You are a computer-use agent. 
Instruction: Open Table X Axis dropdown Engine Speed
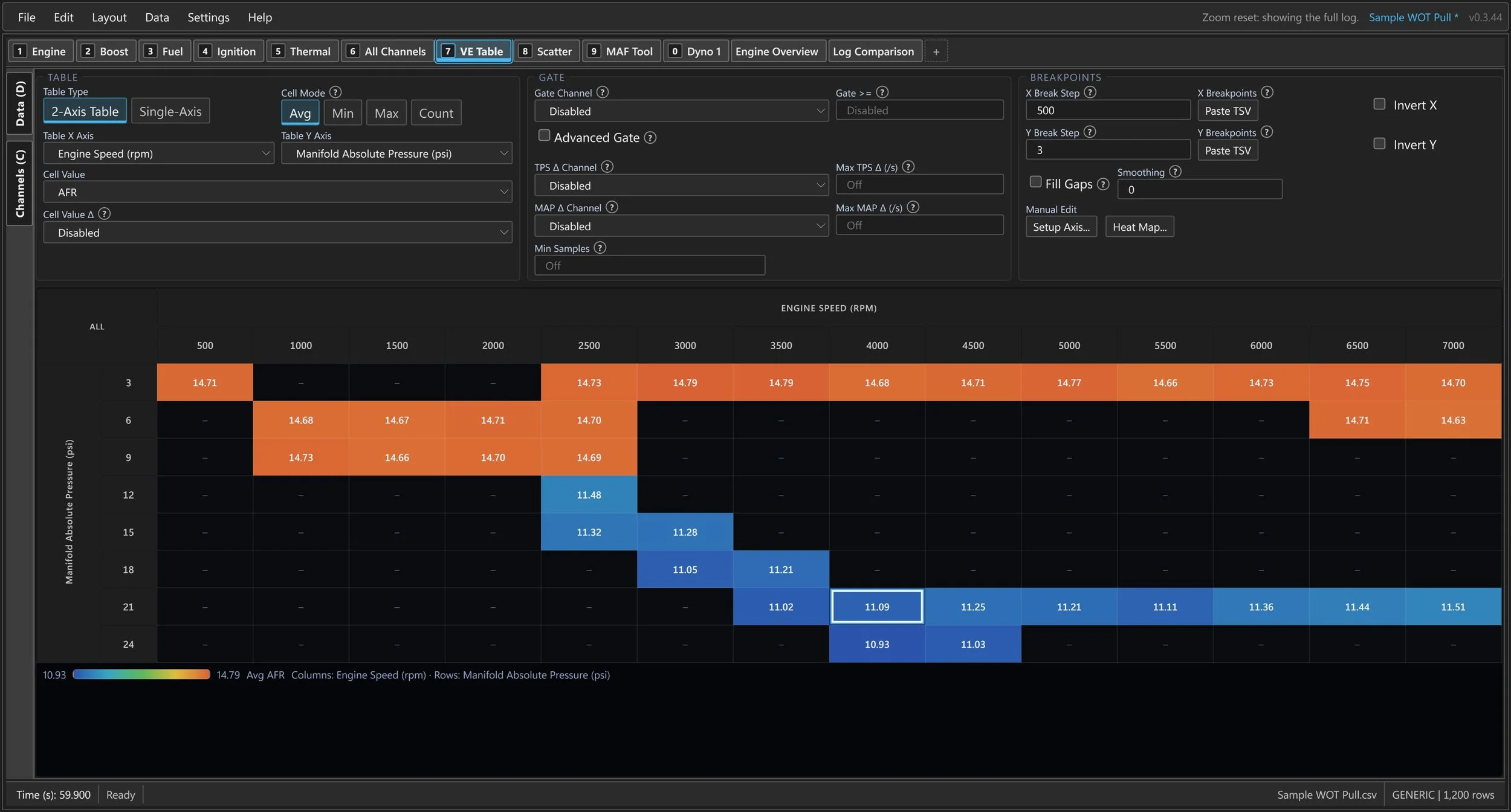[x=158, y=153]
